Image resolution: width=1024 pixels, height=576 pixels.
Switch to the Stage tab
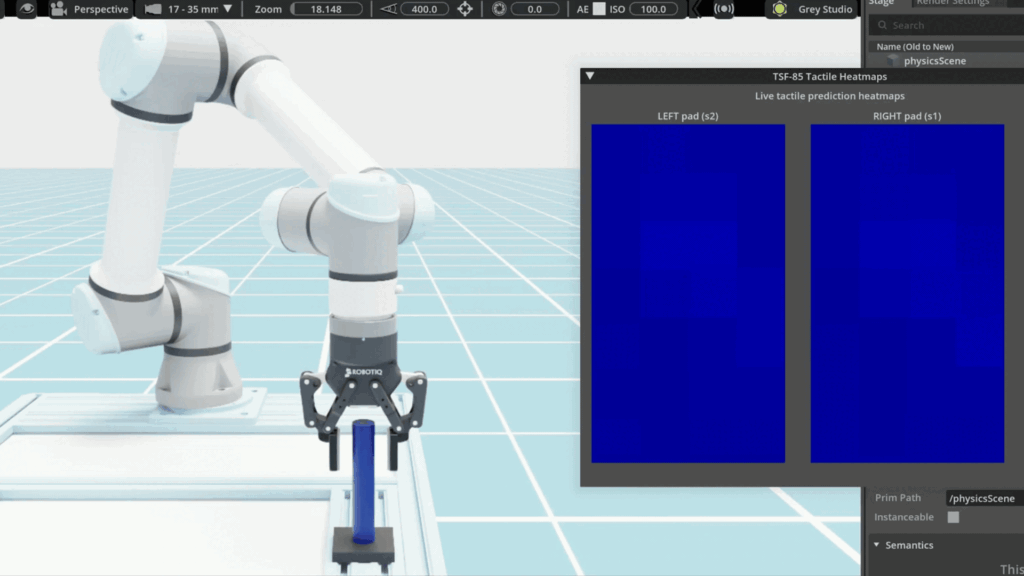tap(881, 3)
